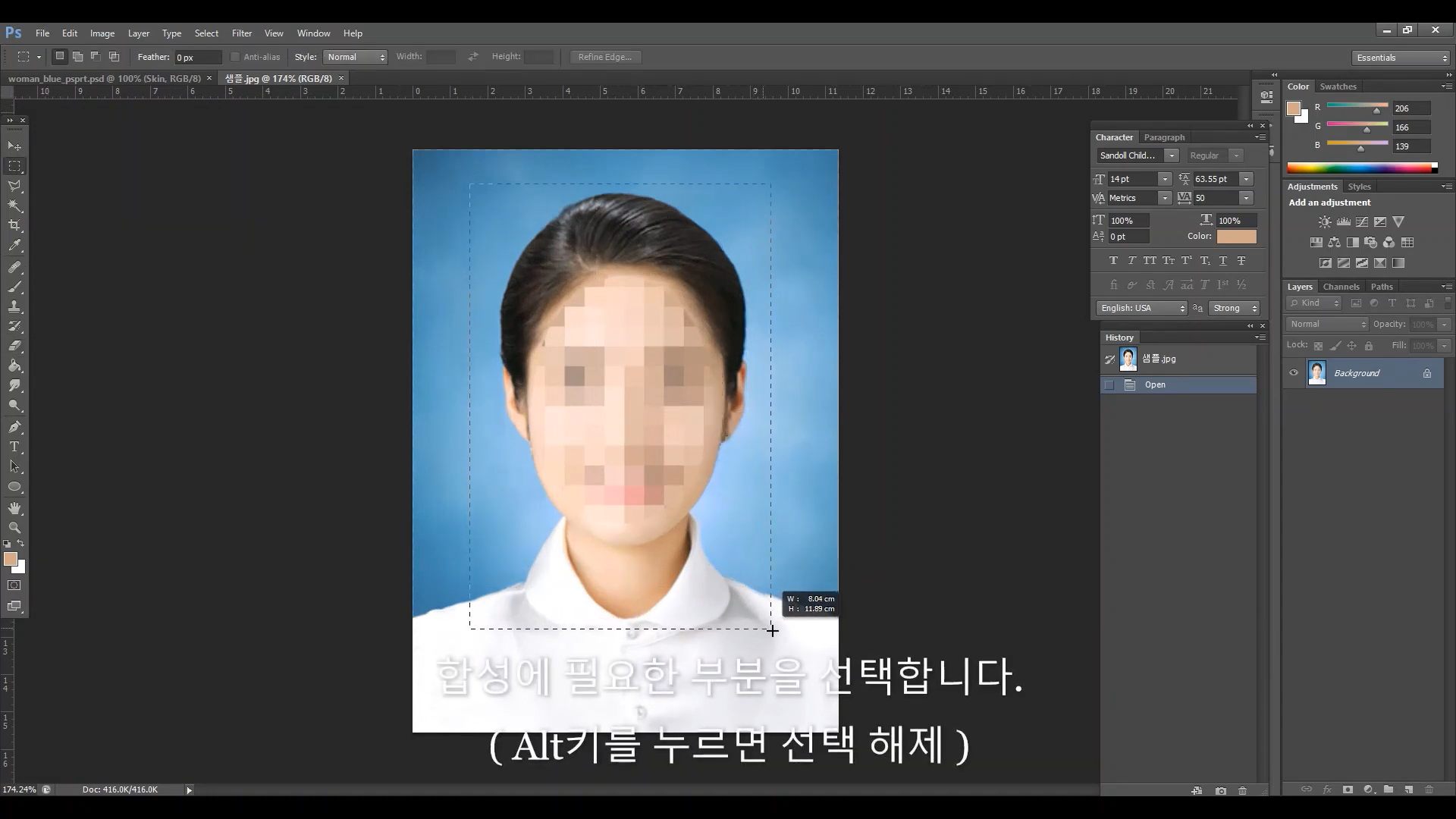
Task: Click the Character text color swatch
Action: click(1236, 237)
